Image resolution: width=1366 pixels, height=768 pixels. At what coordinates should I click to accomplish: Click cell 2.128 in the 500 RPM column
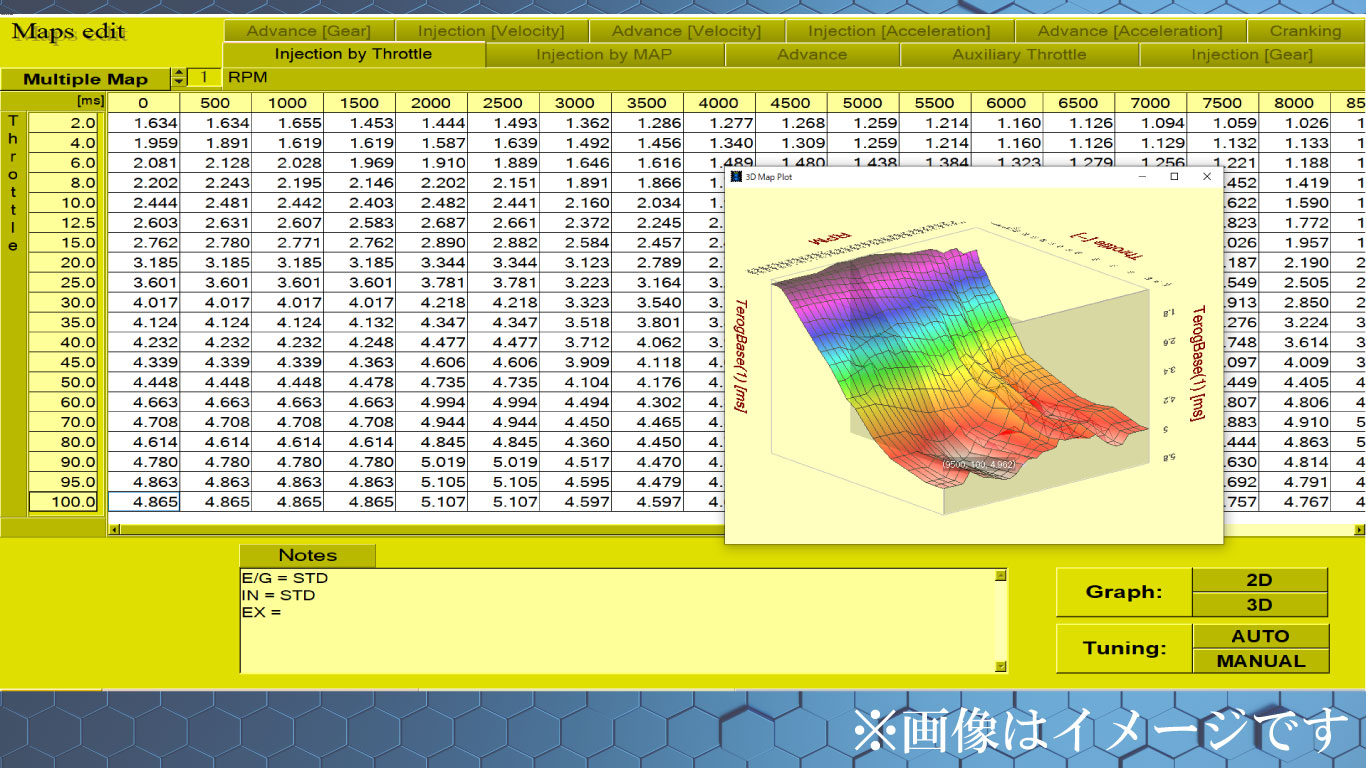coord(216,163)
